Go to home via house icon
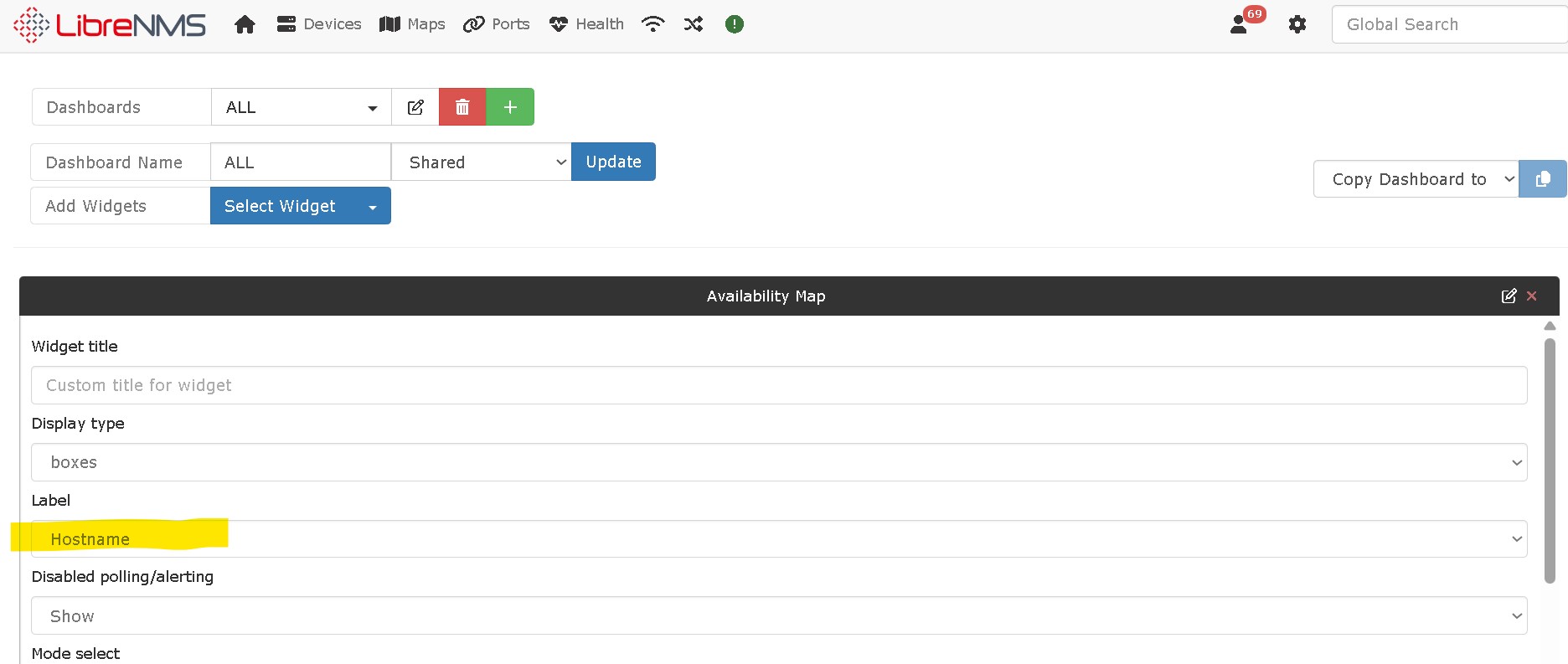This screenshot has width=1568, height=664. click(x=245, y=24)
